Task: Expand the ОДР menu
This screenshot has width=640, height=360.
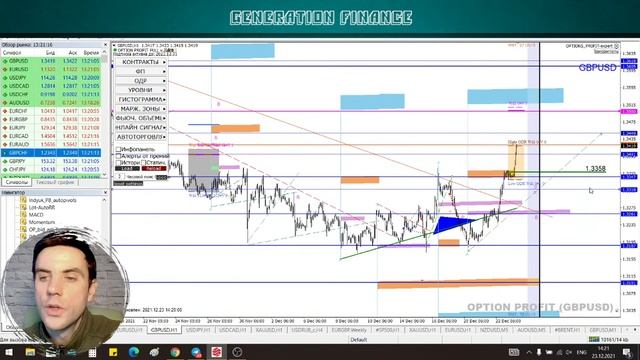Action: (x=141, y=81)
